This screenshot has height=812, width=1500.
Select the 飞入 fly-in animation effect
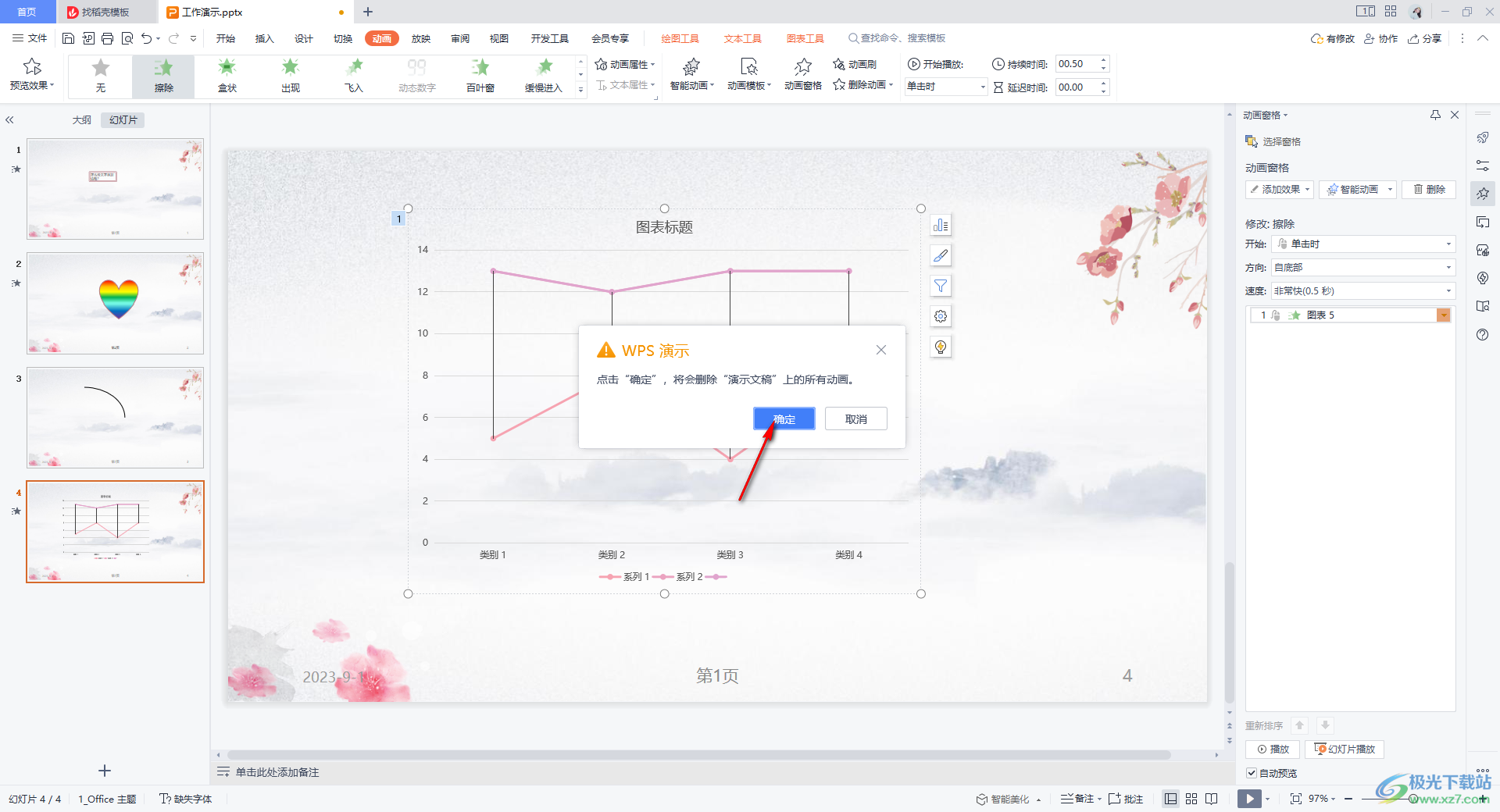(x=354, y=76)
